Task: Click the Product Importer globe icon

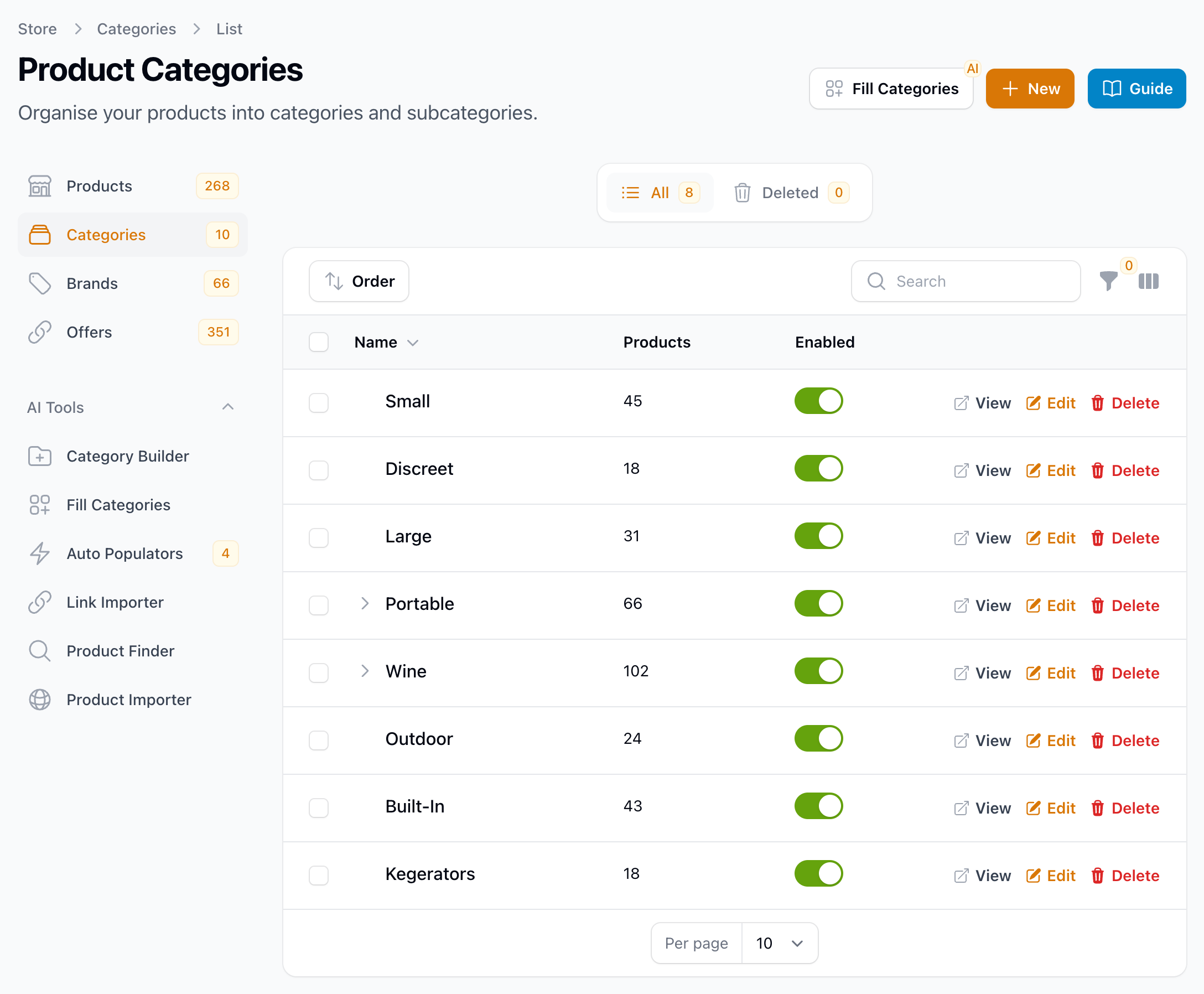Action: click(39, 700)
